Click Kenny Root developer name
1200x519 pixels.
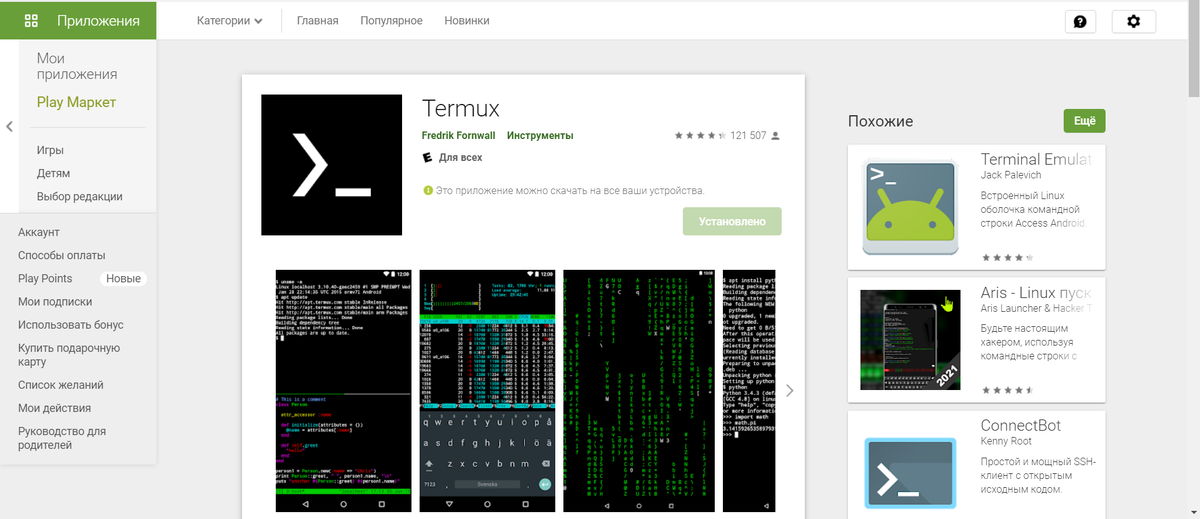pyautogui.click(x=1008, y=441)
